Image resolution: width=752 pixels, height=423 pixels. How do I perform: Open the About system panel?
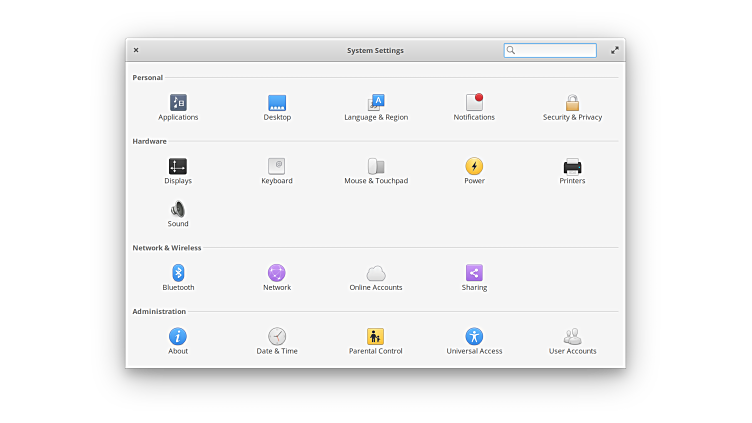pyautogui.click(x=178, y=337)
